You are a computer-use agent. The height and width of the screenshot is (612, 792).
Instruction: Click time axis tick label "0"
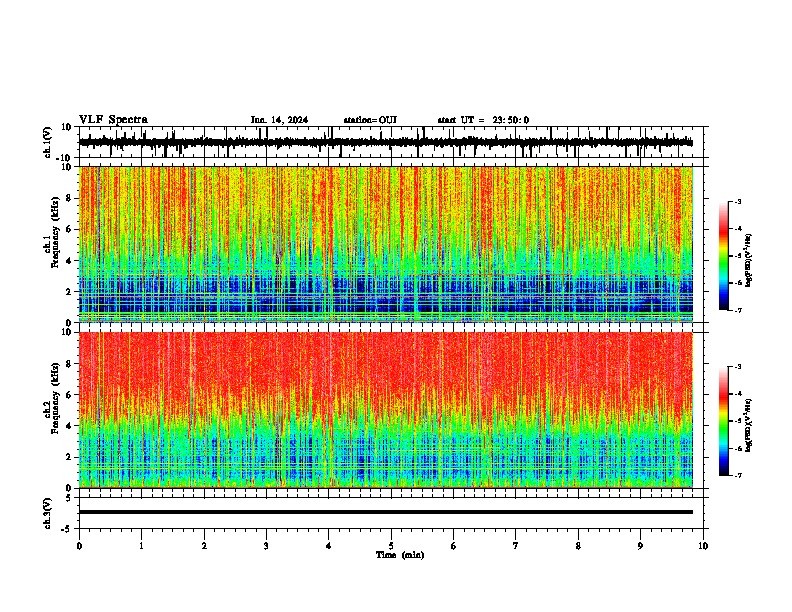(x=79, y=546)
